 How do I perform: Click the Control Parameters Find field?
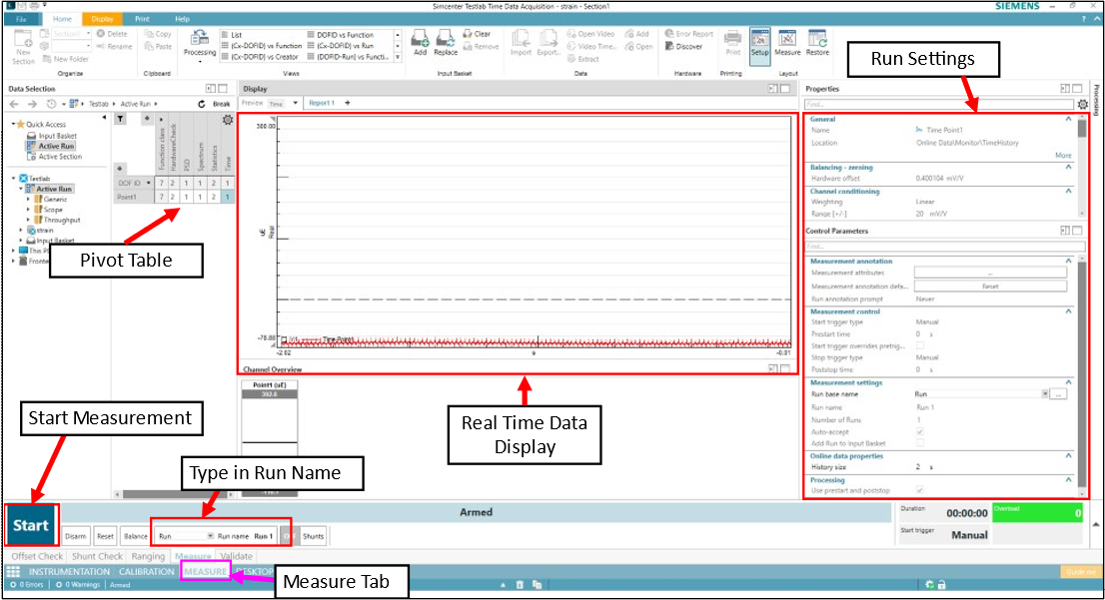[x=945, y=246]
